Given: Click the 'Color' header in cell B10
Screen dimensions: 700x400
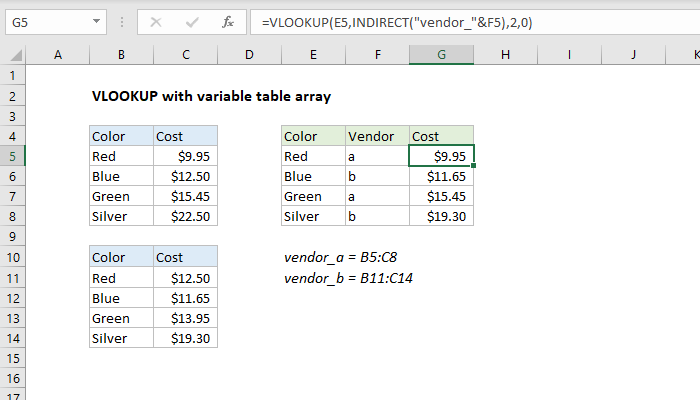Looking at the screenshot, I should coord(121,257).
